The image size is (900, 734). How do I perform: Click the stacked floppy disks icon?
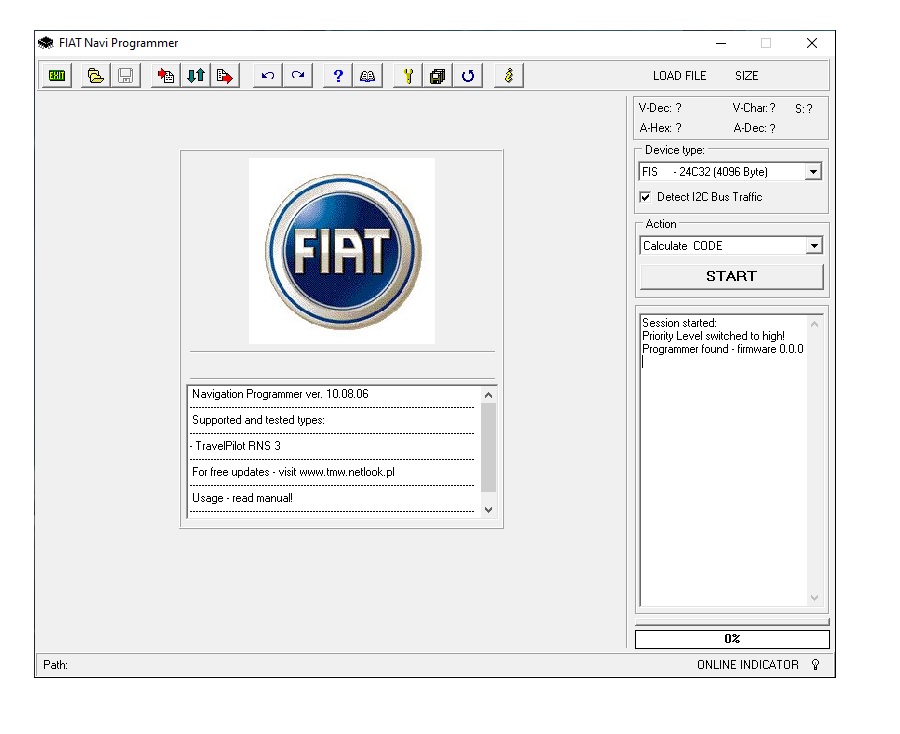[438, 76]
